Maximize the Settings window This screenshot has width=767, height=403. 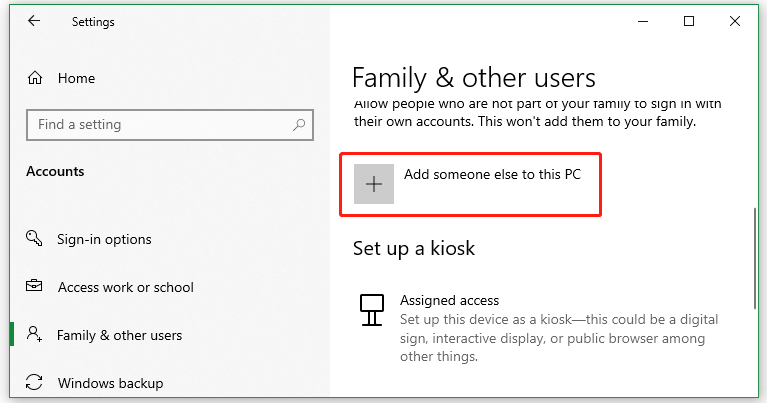coord(689,21)
